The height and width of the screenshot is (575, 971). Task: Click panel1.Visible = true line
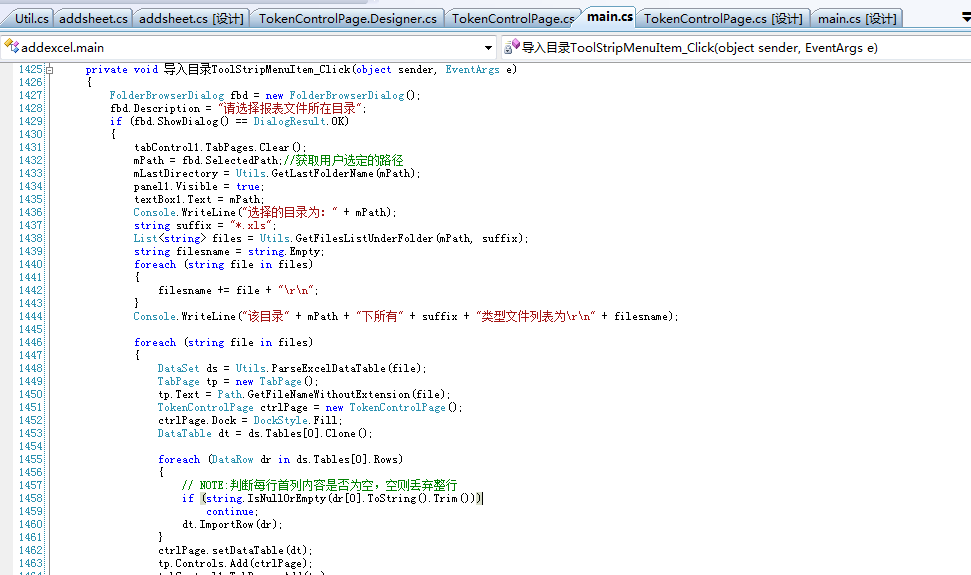[x=199, y=186]
